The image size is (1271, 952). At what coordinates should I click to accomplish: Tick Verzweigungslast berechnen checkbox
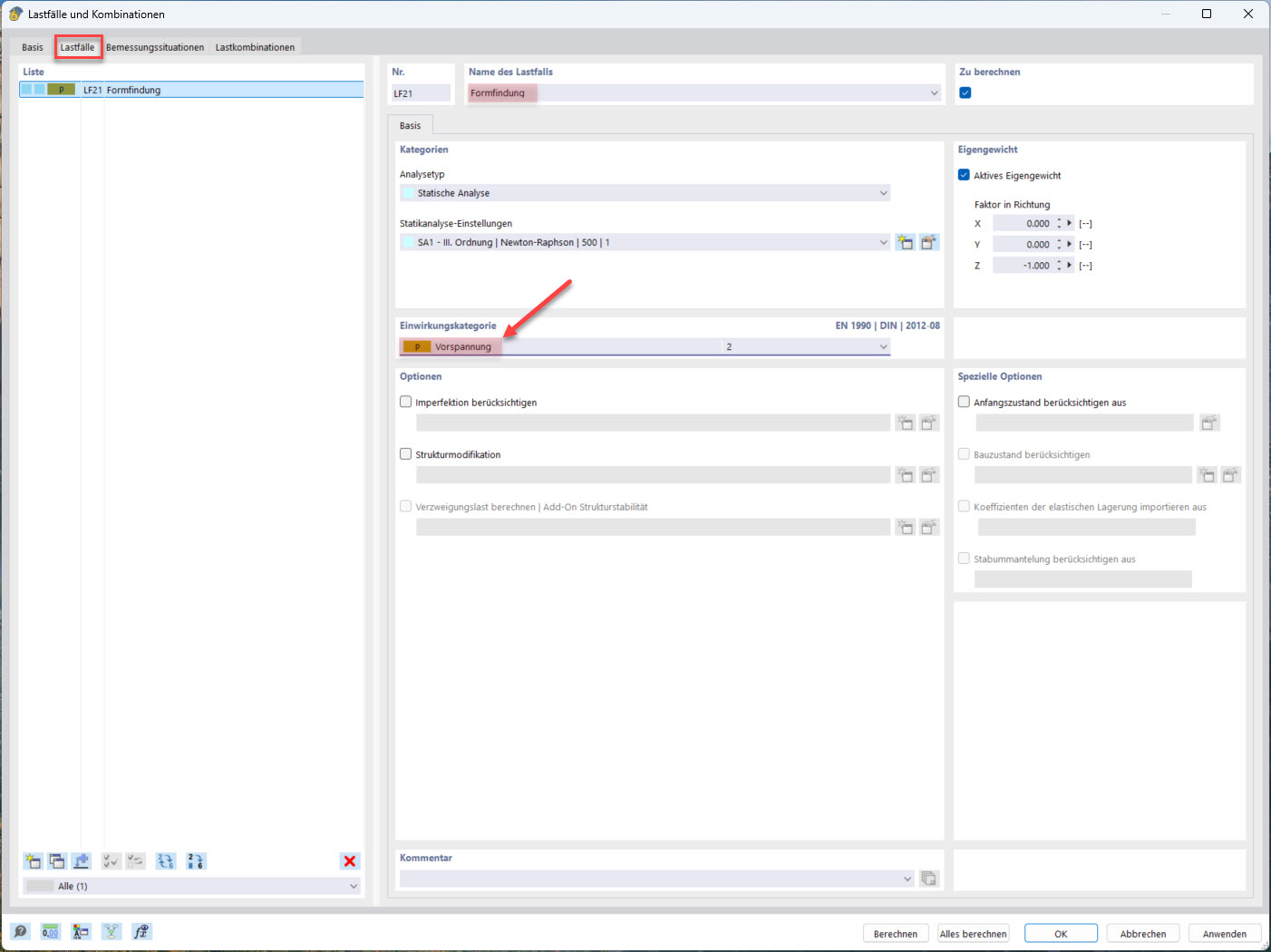point(406,507)
